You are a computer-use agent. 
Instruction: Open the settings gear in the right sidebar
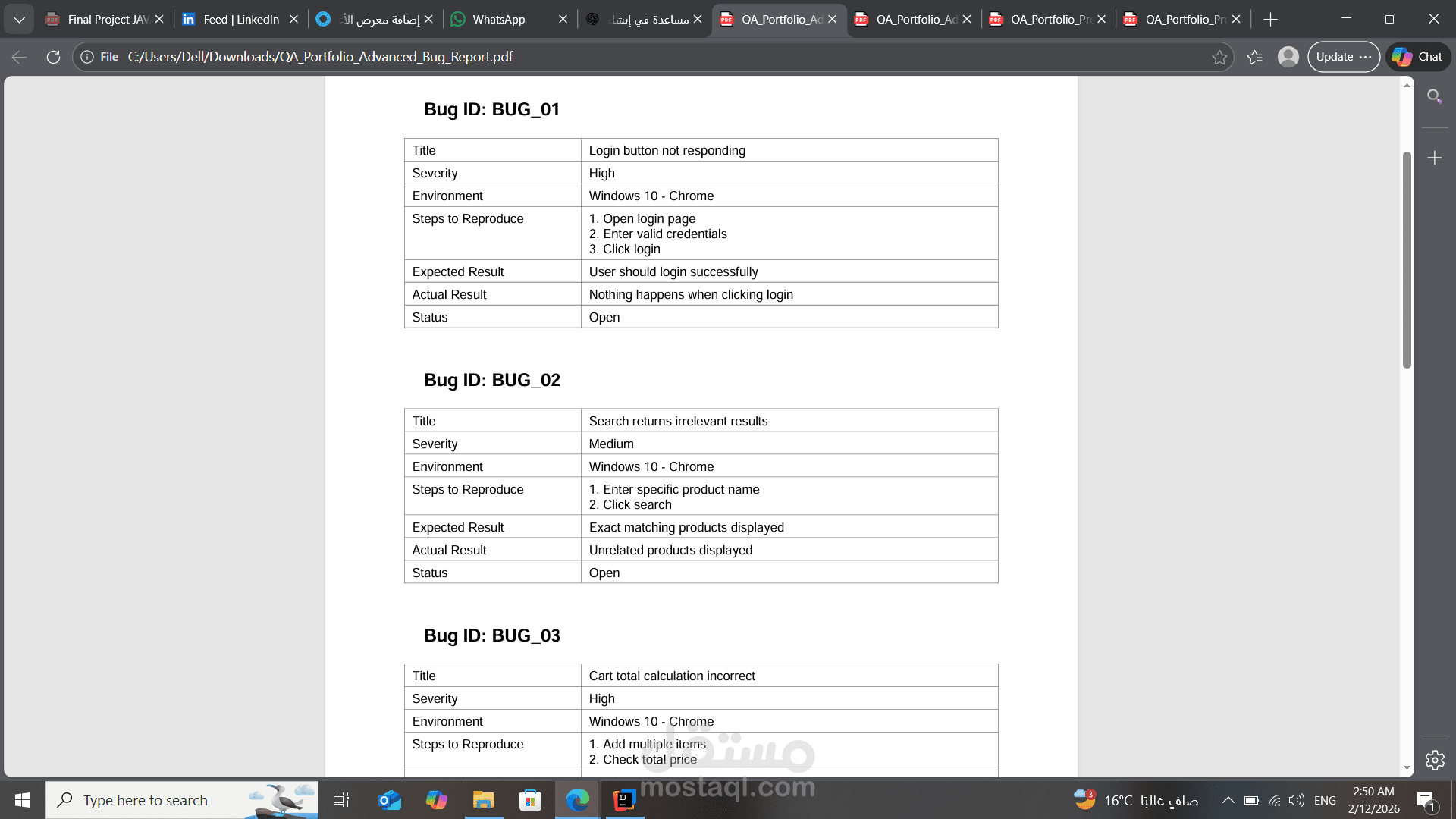coord(1436,760)
